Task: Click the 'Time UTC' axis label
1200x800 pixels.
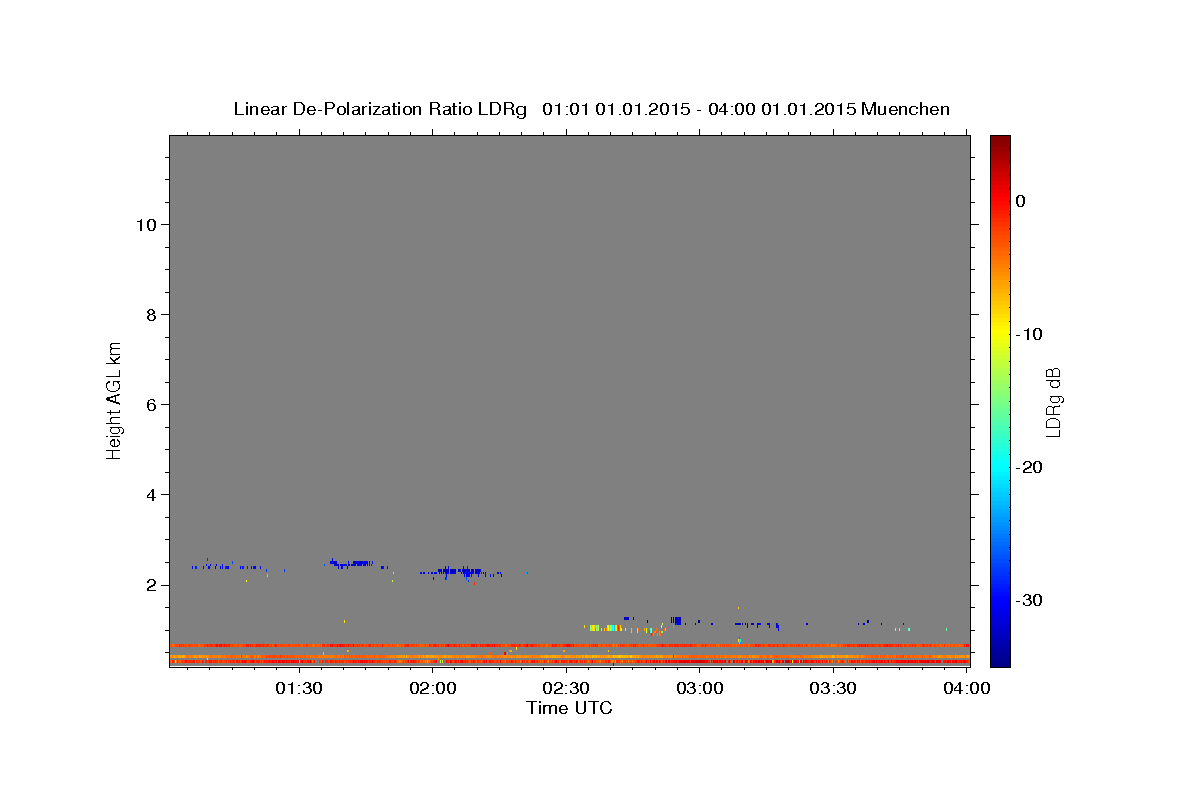Action: (569, 708)
